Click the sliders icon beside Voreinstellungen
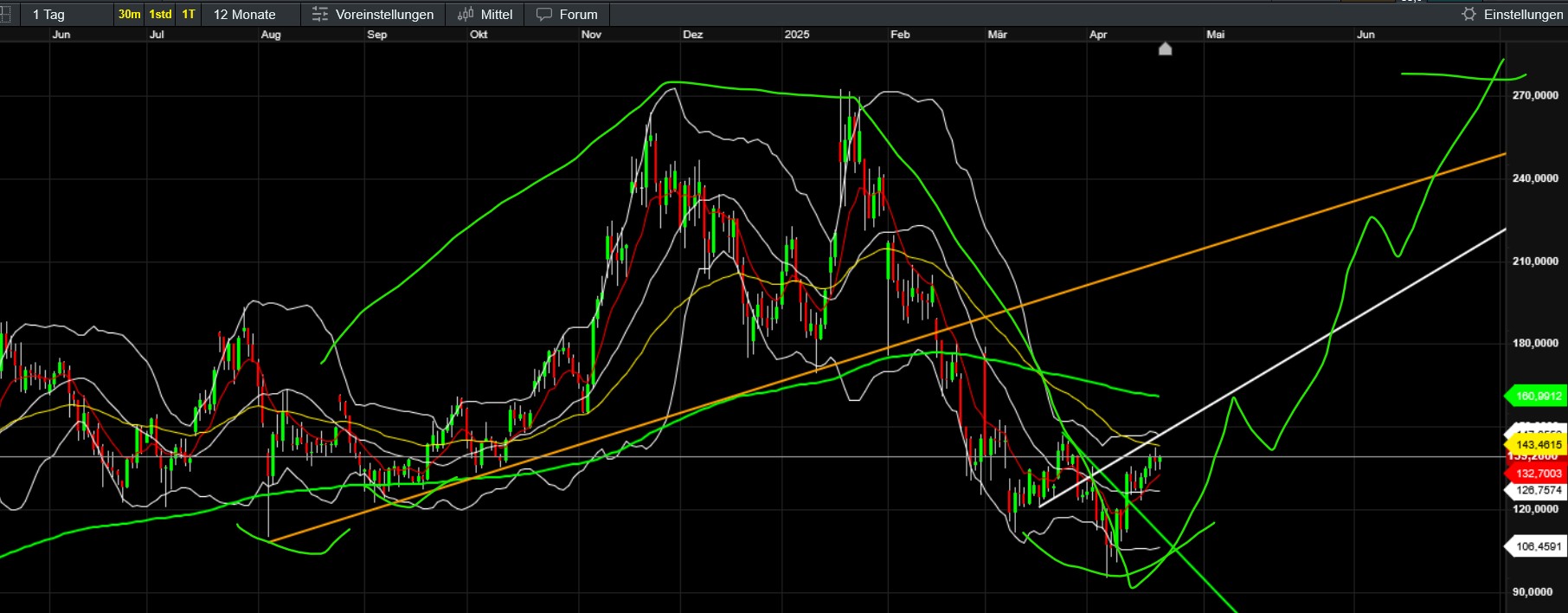This screenshot has width=1568, height=613. tap(320, 15)
